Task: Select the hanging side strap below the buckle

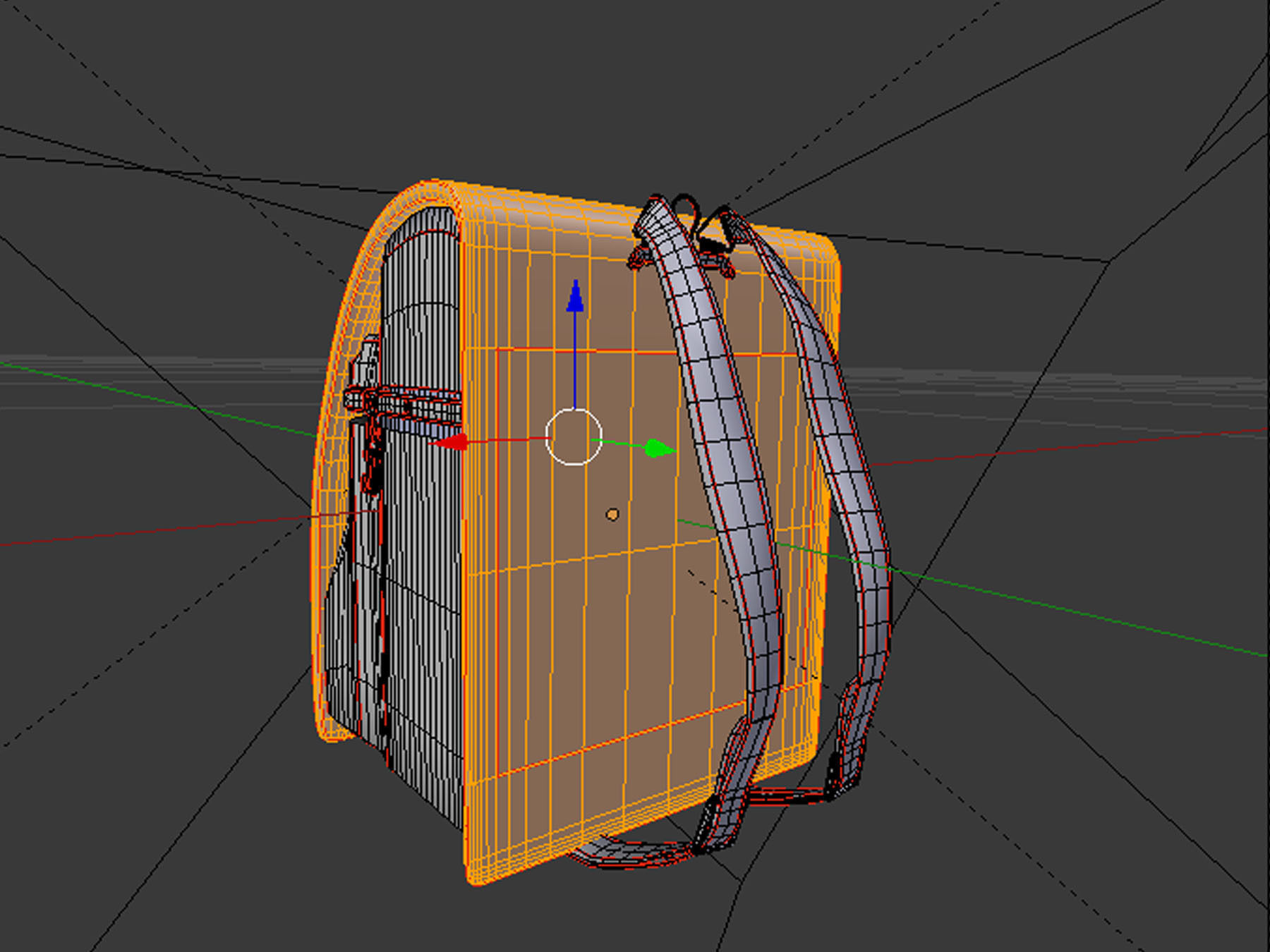Action: click(x=373, y=458)
